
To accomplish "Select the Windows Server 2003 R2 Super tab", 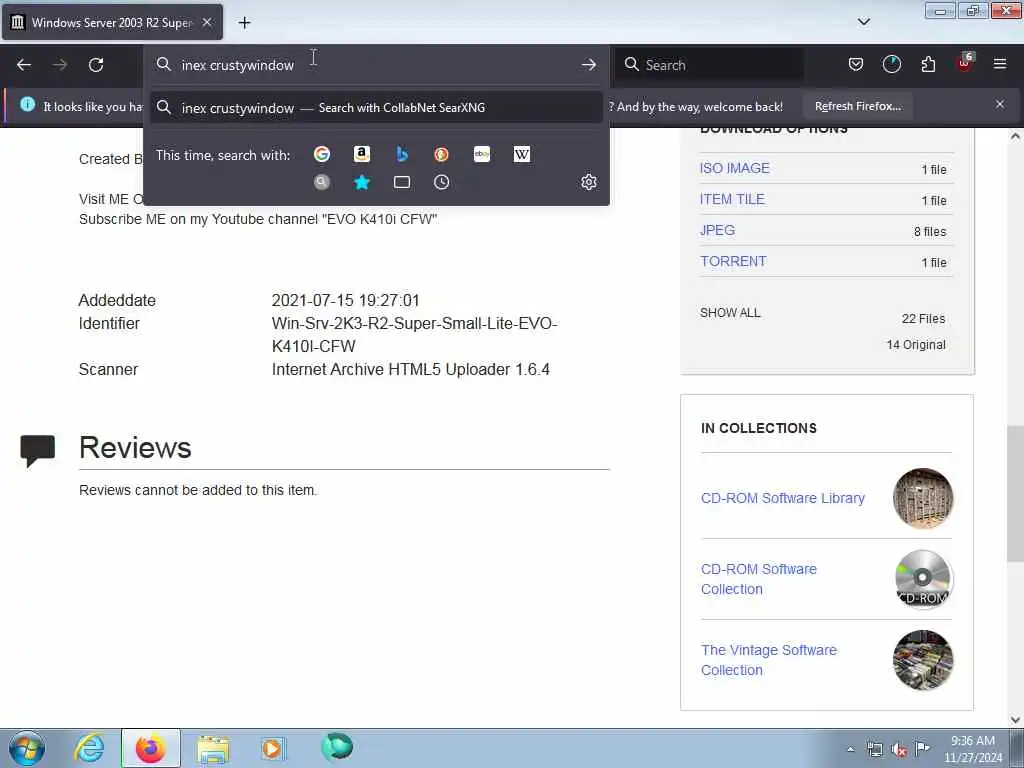I will (112, 22).
